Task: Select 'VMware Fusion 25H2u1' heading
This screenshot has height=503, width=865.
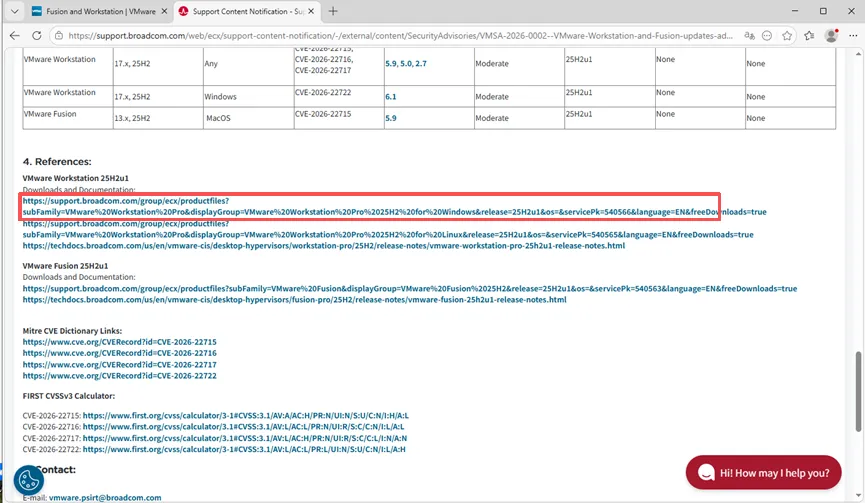Action: [x=66, y=266]
